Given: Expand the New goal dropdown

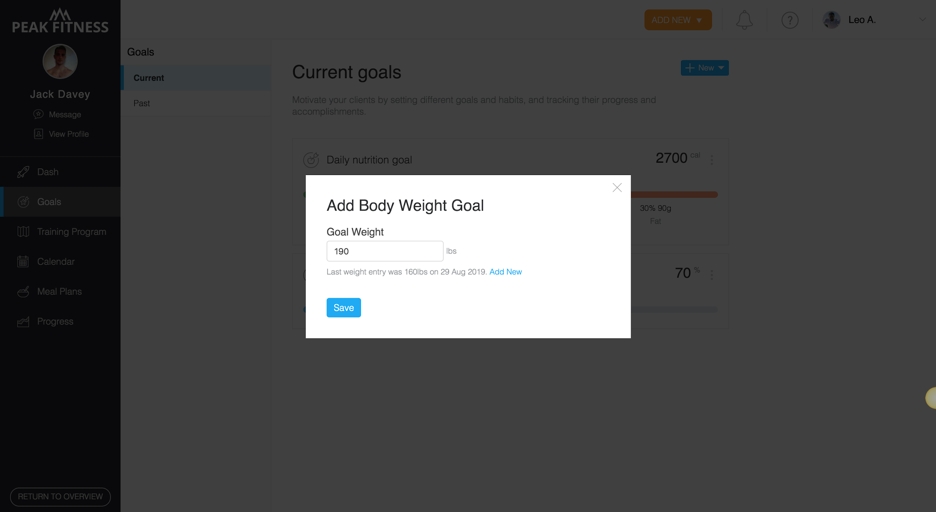Looking at the screenshot, I should [704, 67].
